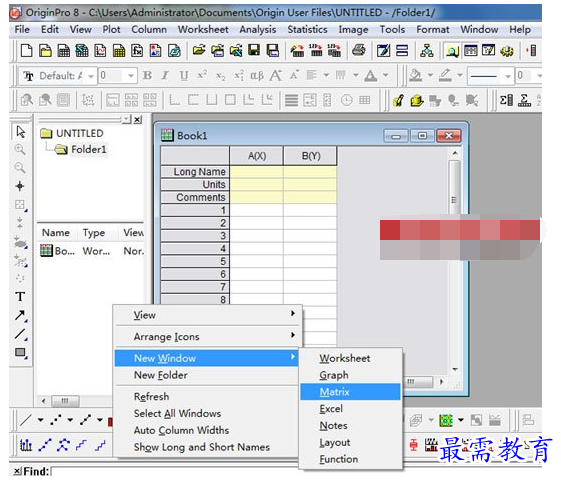Viewport: 561px width, 481px height.
Task: Open the Analysis menu
Action: click(258, 29)
